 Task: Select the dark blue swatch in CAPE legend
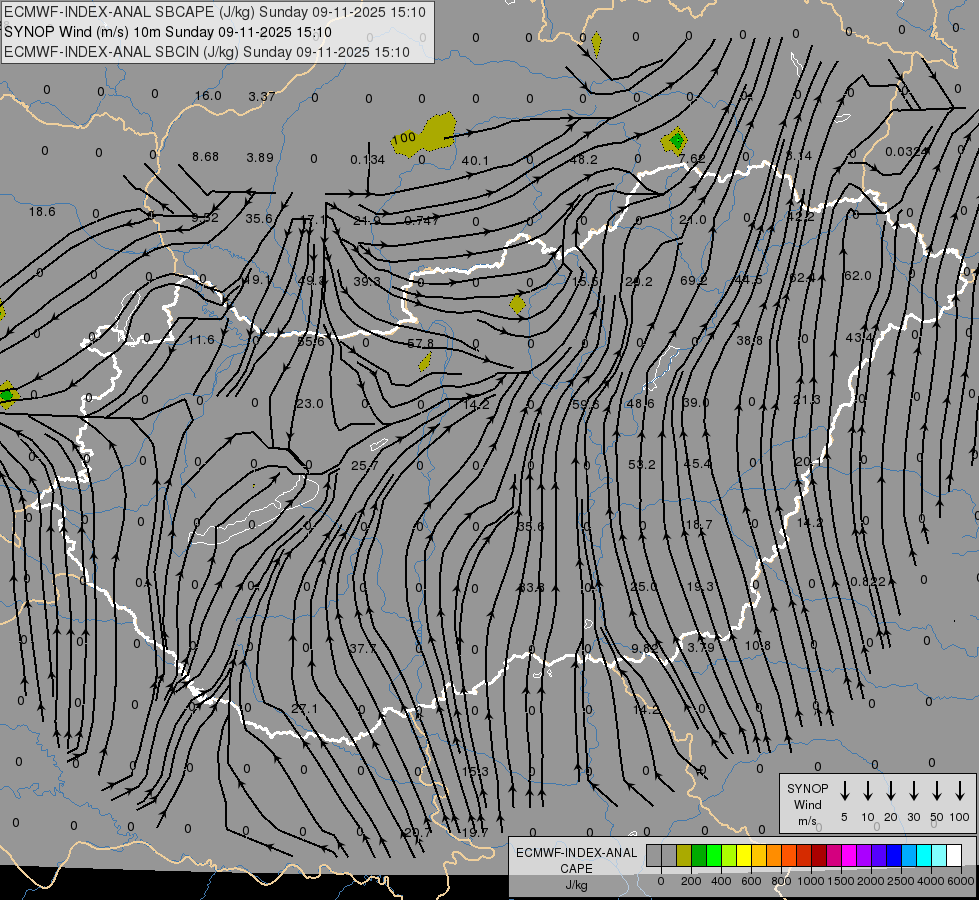(x=894, y=856)
